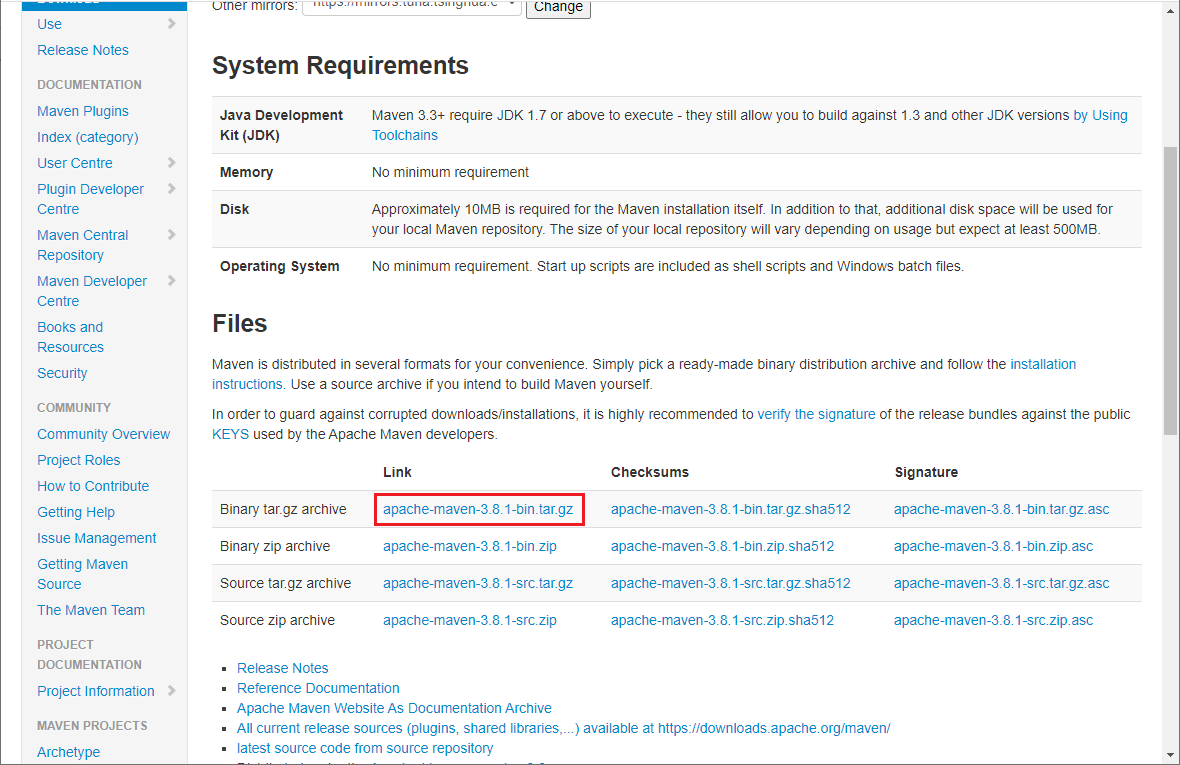Click the 'Source tar.gz archive' row label
The width and height of the screenshot is (1180, 765).
coord(285,583)
